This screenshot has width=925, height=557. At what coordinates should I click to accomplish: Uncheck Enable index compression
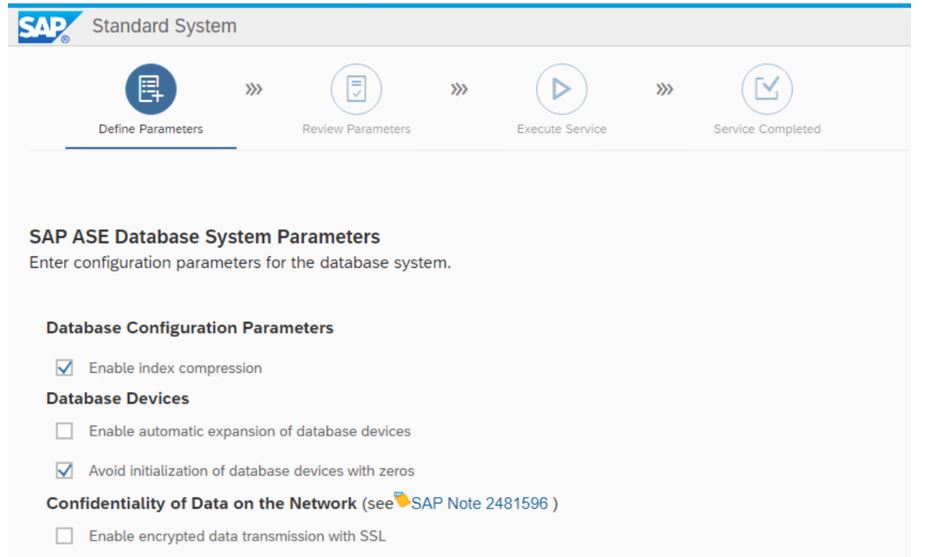(x=64, y=368)
